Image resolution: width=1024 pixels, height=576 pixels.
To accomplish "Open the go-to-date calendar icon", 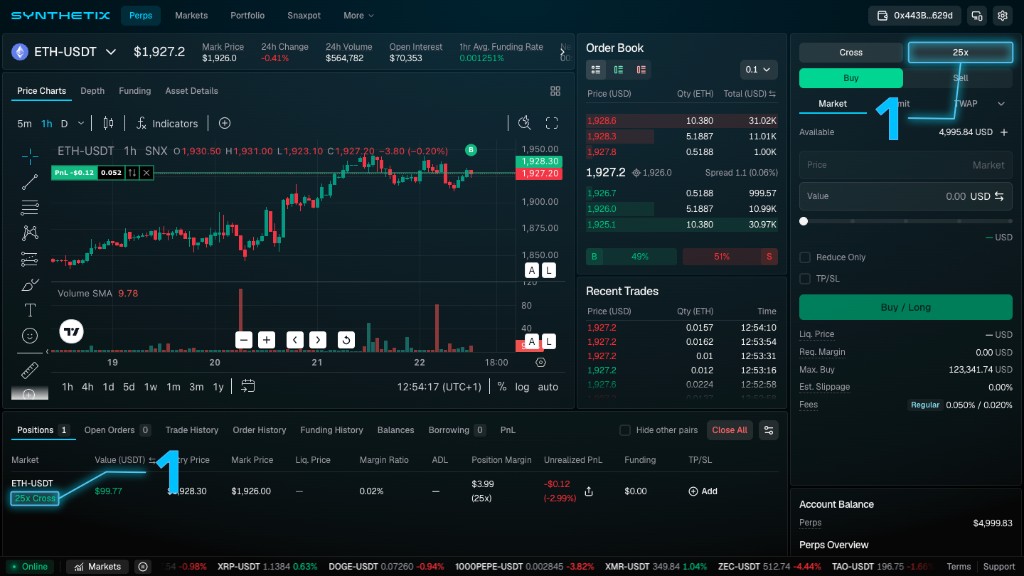I will click(x=248, y=386).
